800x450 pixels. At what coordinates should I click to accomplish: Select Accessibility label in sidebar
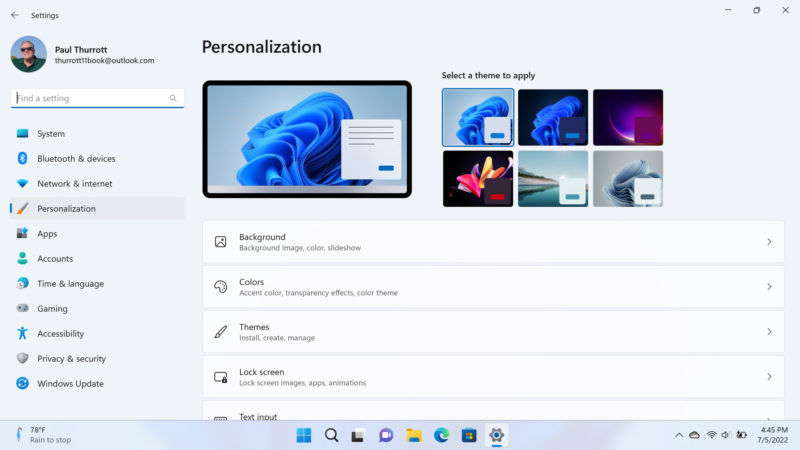coord(61,334)
